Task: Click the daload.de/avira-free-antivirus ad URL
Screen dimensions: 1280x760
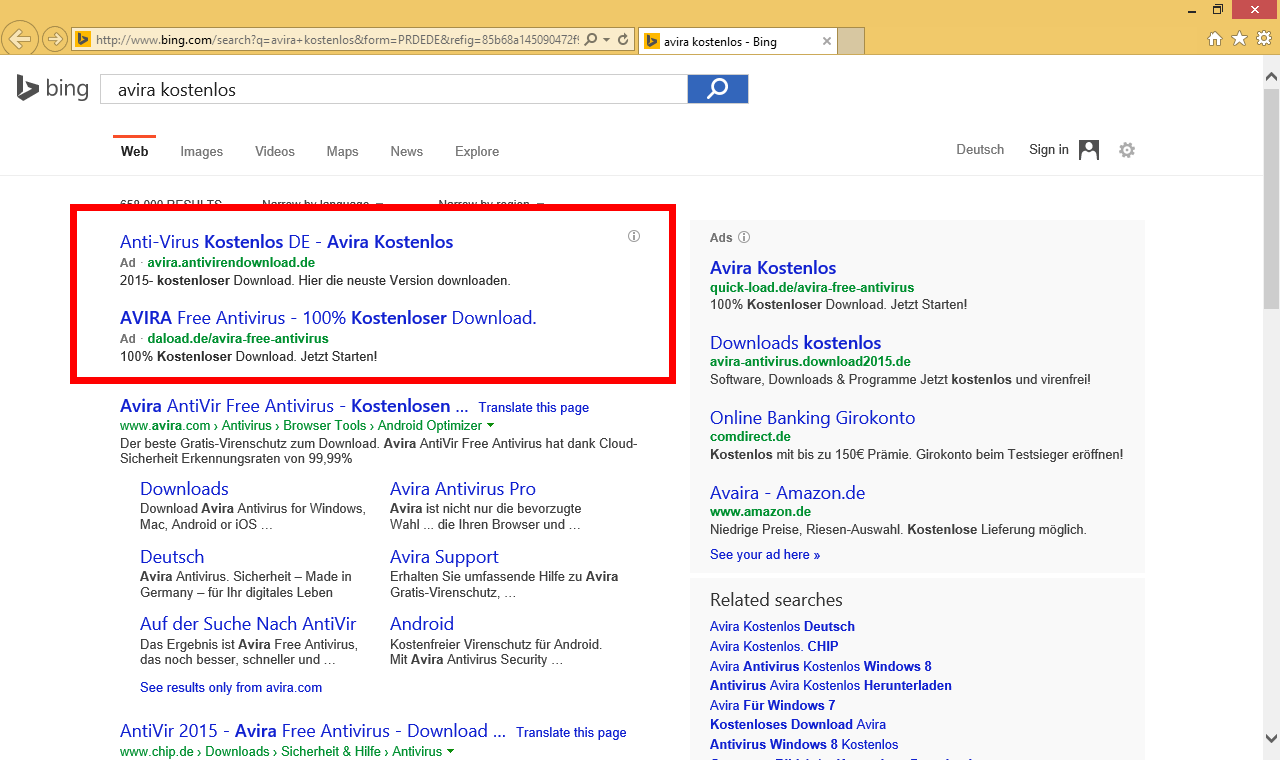Action: 238,338
